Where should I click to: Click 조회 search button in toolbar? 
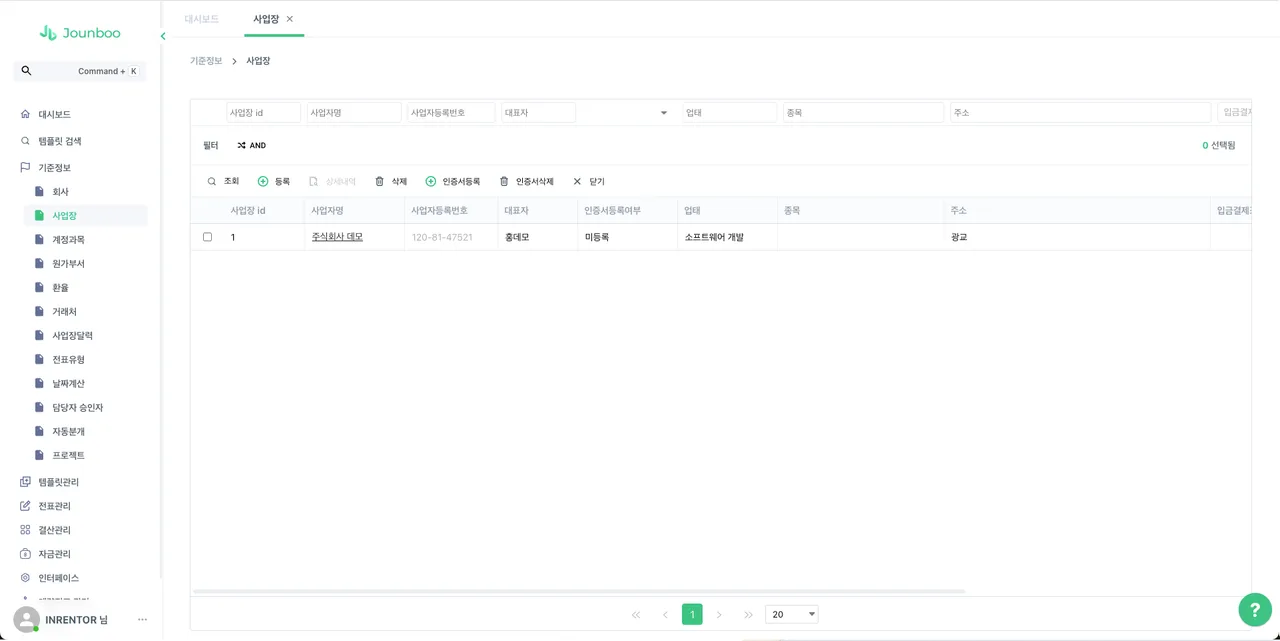click(223, 181)
